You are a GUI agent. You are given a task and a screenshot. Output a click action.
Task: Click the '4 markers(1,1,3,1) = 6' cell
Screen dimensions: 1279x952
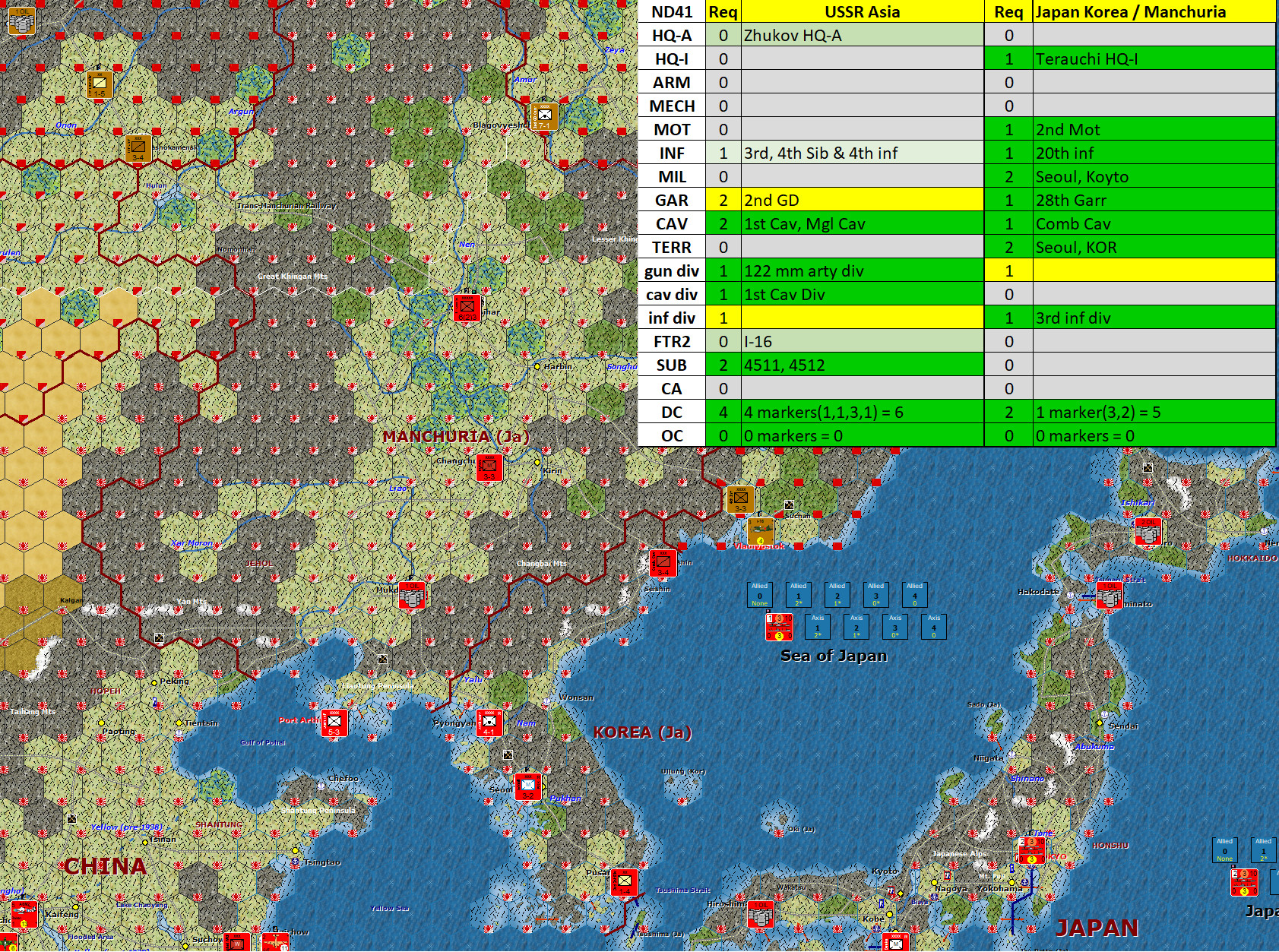point(863,412)
